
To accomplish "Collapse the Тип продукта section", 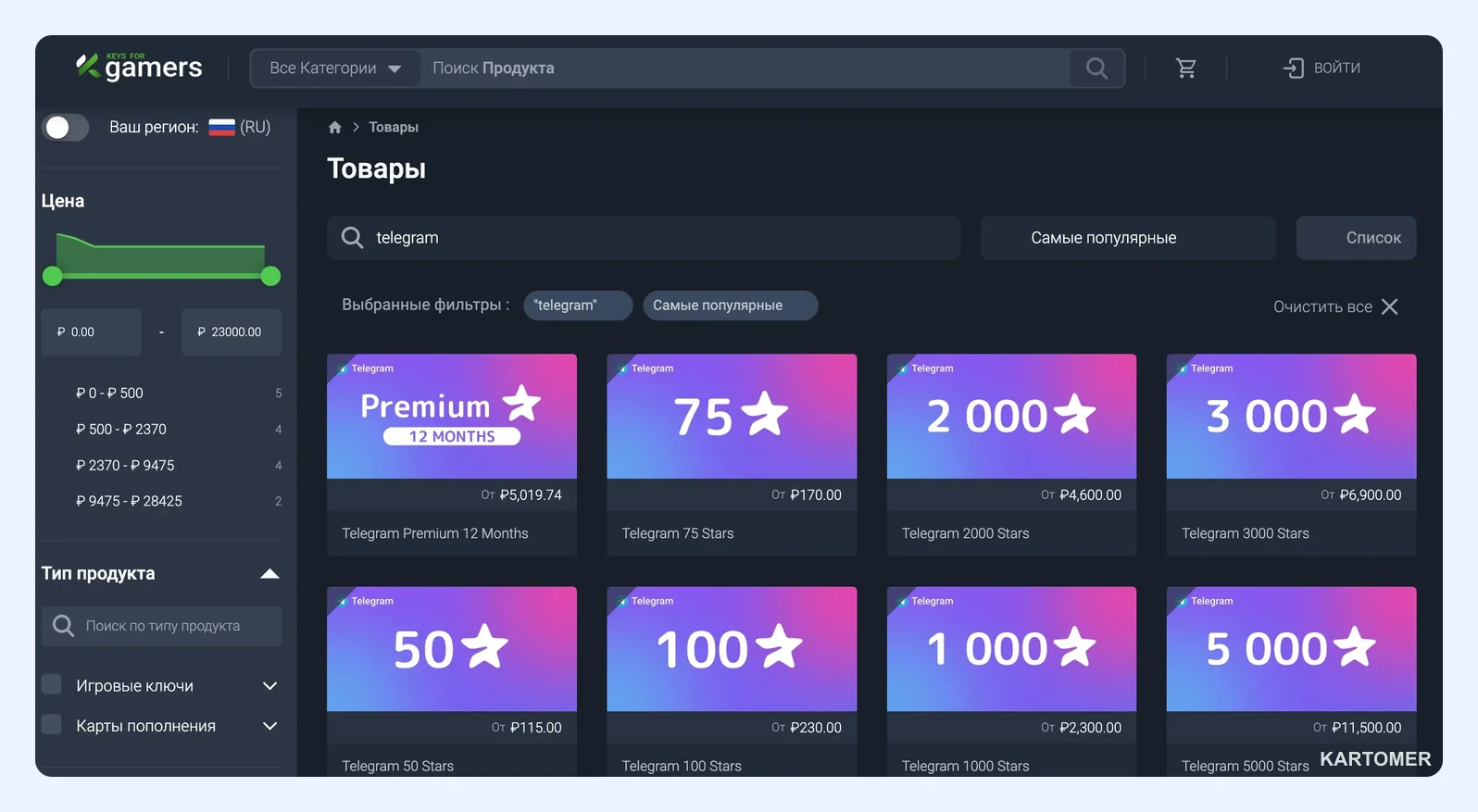I will (x=269, y=574).
